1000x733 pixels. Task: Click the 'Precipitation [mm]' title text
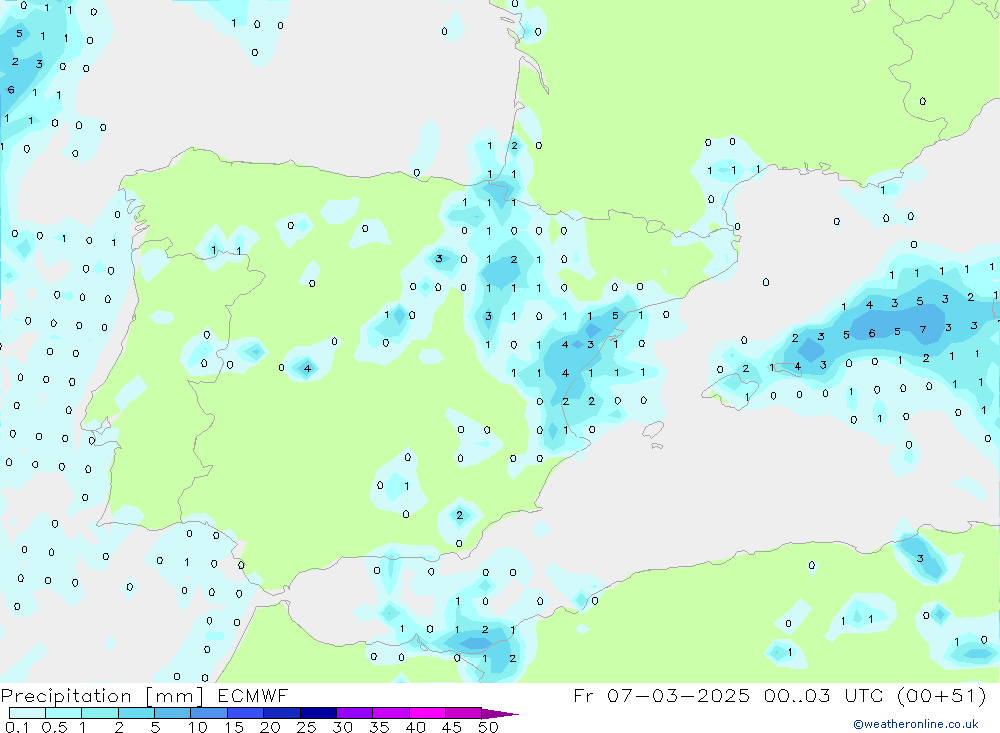103,696
